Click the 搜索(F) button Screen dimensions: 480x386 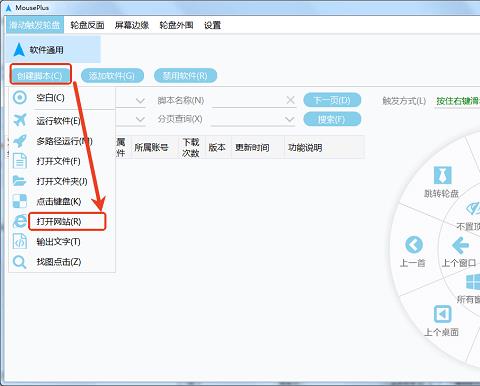coord(332,119)
